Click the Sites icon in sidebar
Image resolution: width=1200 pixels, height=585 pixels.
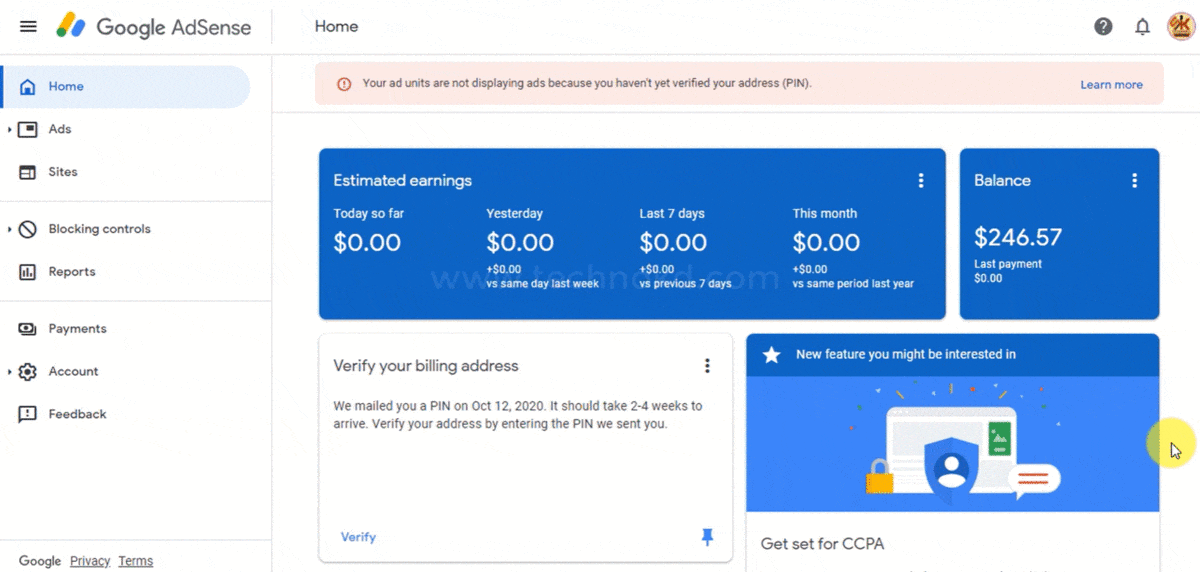point(28,172)
